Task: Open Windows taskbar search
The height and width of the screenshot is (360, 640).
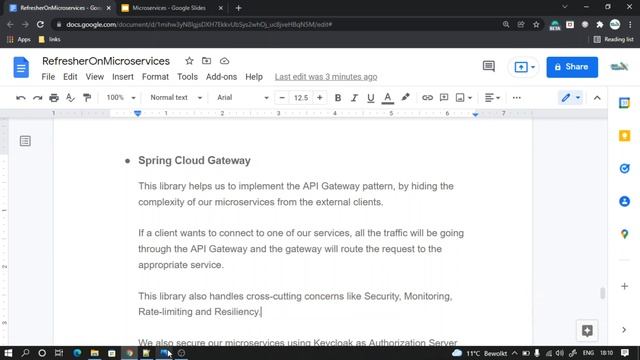Action: (x=25, y=353)
